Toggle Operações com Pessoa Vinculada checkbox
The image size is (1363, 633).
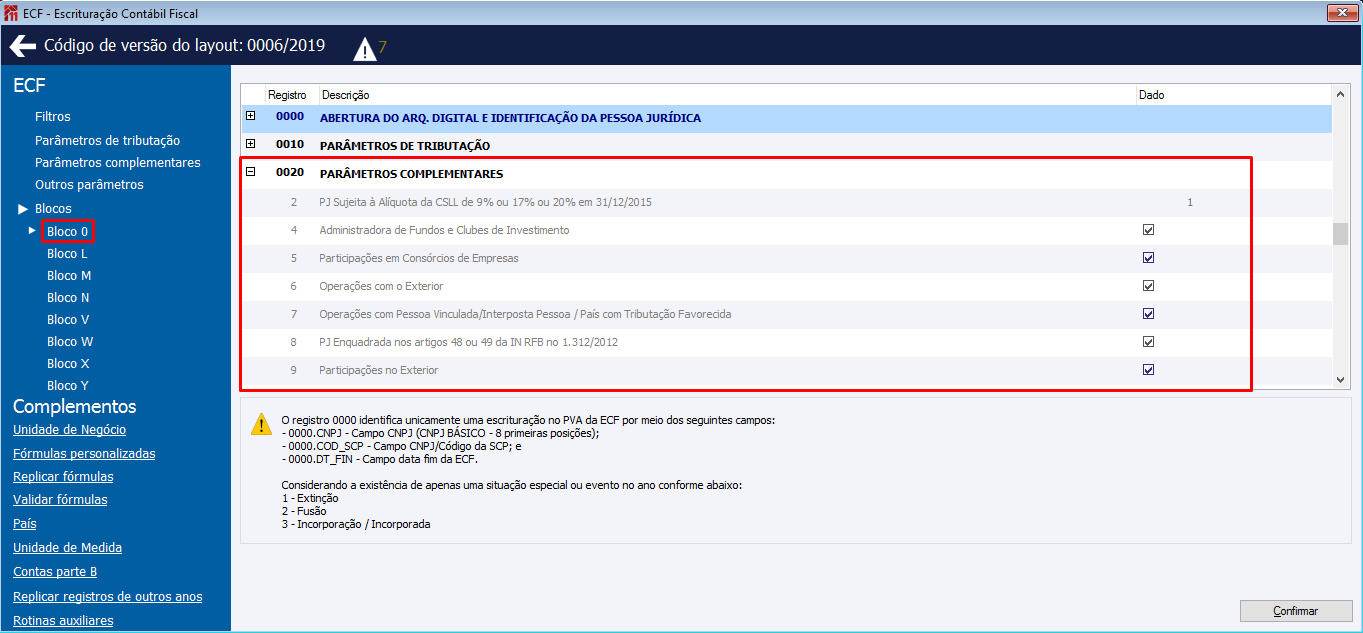(1148, 313)
